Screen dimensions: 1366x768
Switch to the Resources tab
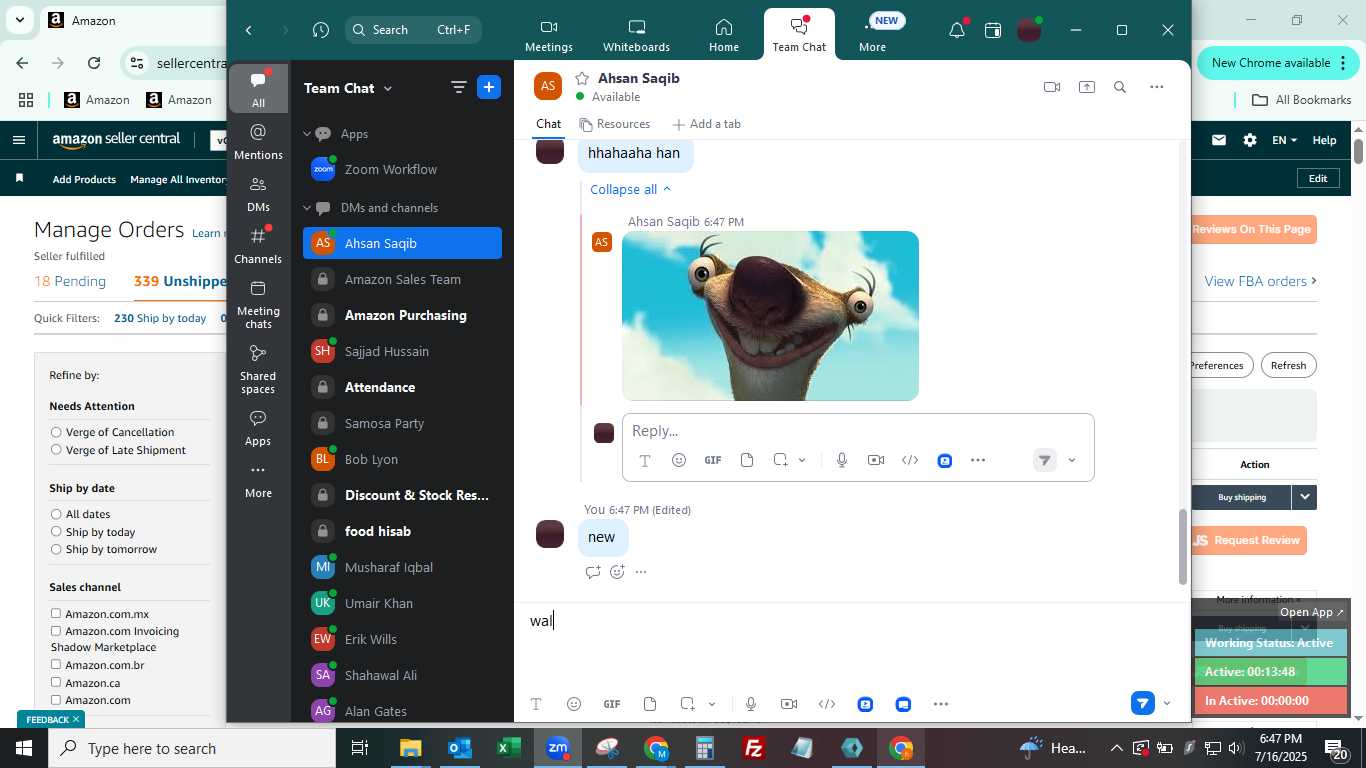614,124
